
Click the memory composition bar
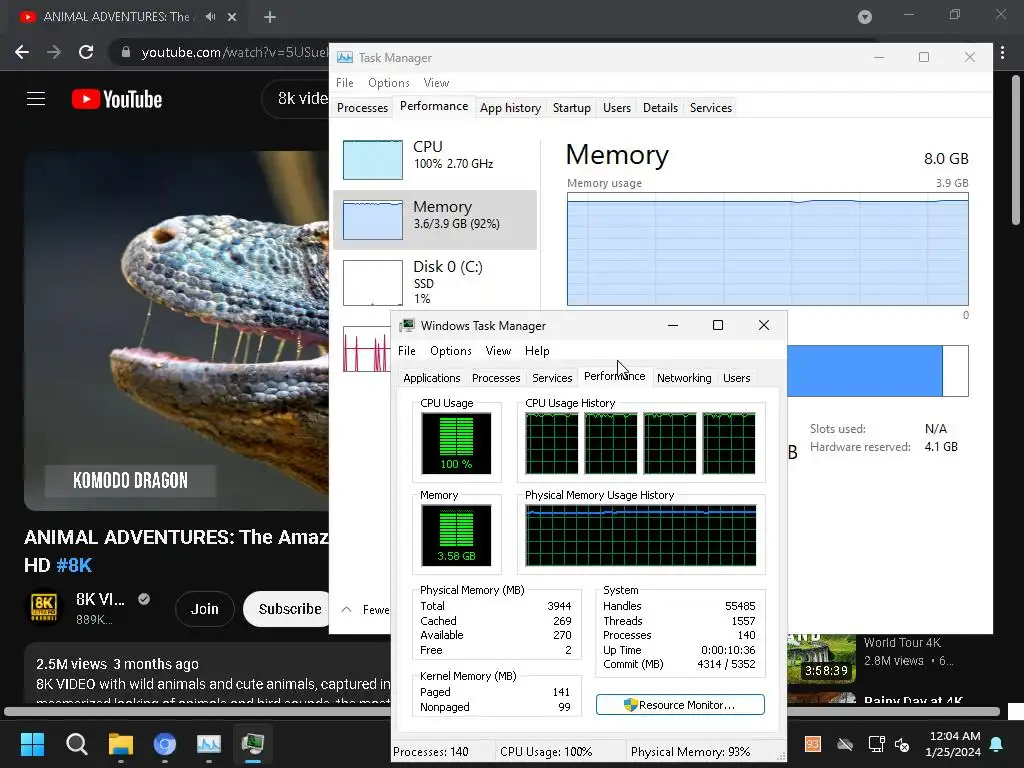tap(877, 371)
